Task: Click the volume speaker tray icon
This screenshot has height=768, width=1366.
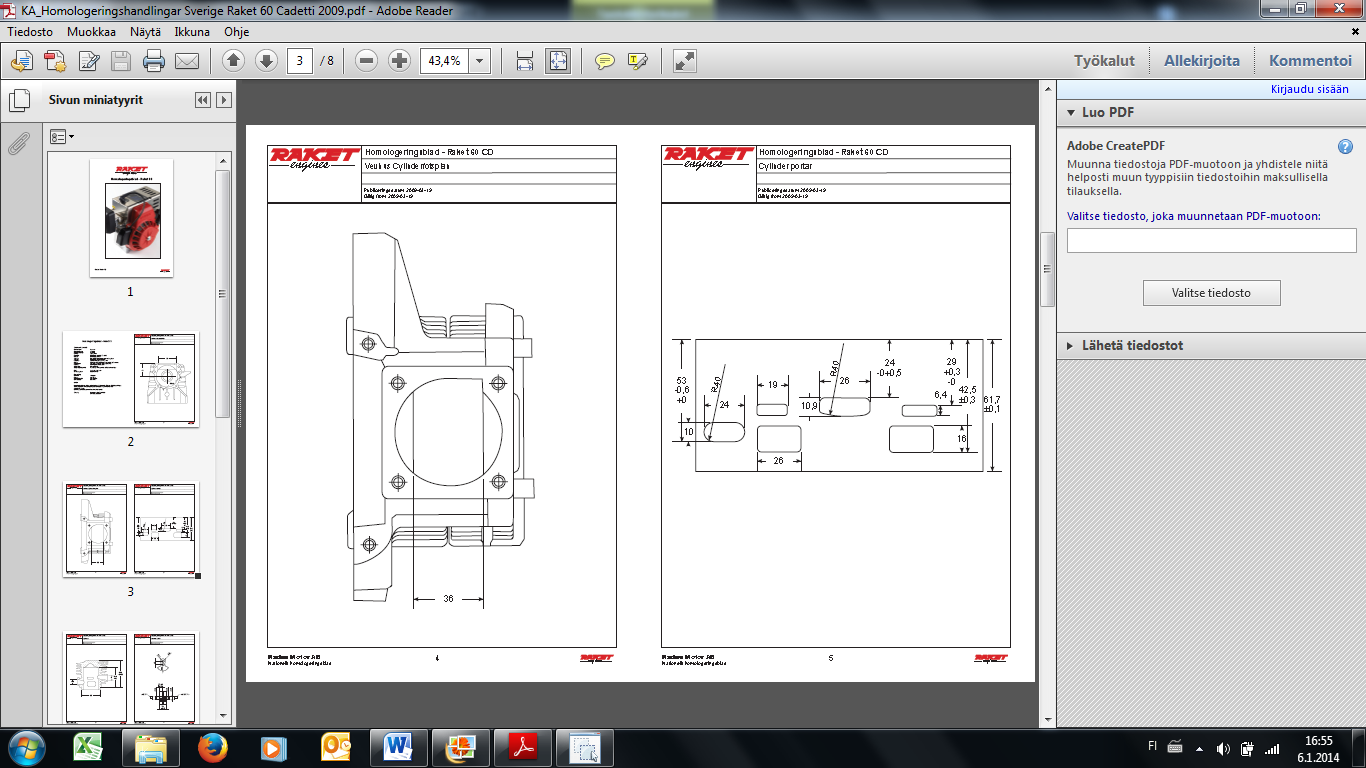Action: (x=1223, y=748)
